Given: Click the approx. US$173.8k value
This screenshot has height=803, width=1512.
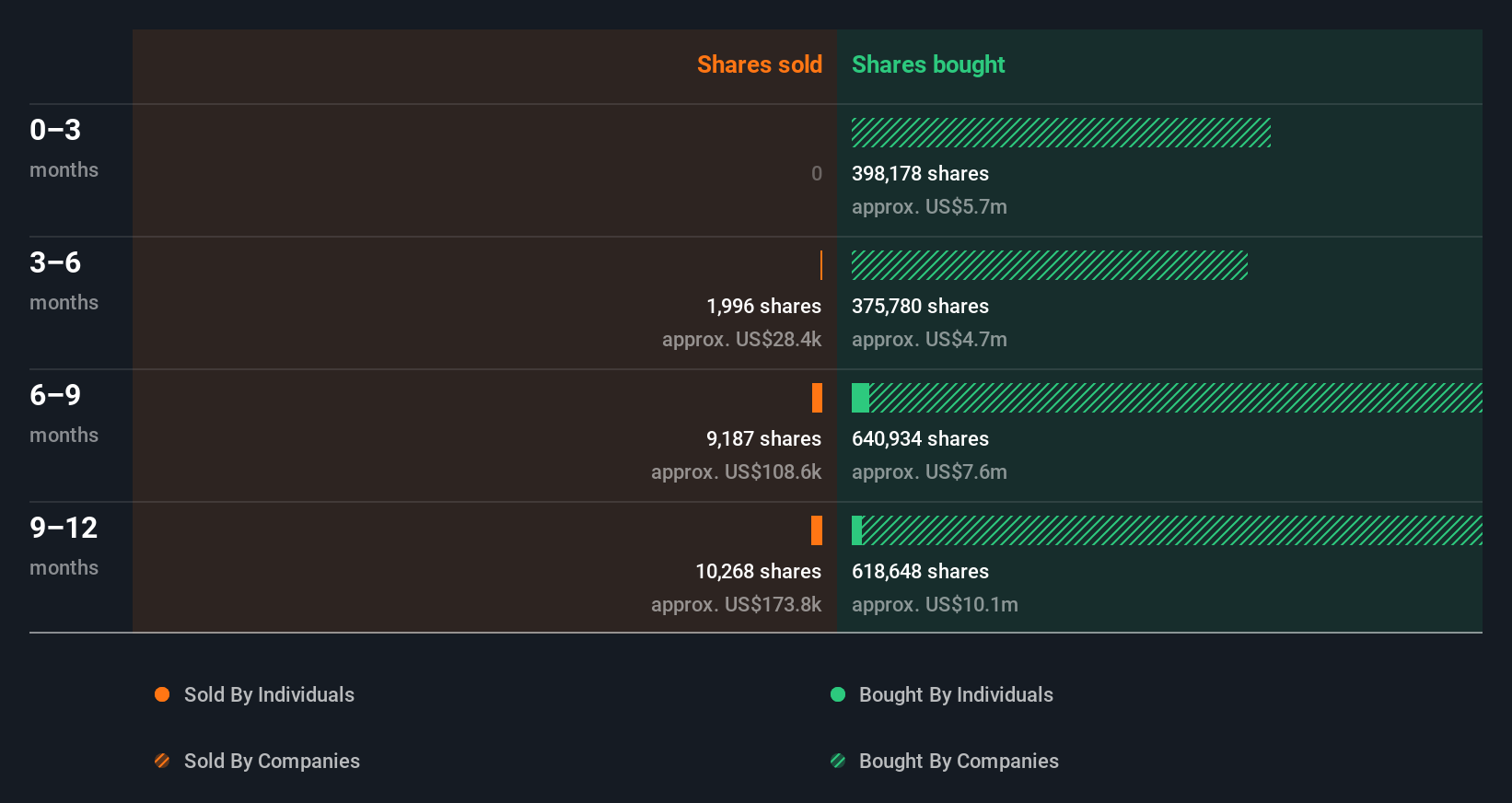Looking at the screenshot, I should coord(736,604).
